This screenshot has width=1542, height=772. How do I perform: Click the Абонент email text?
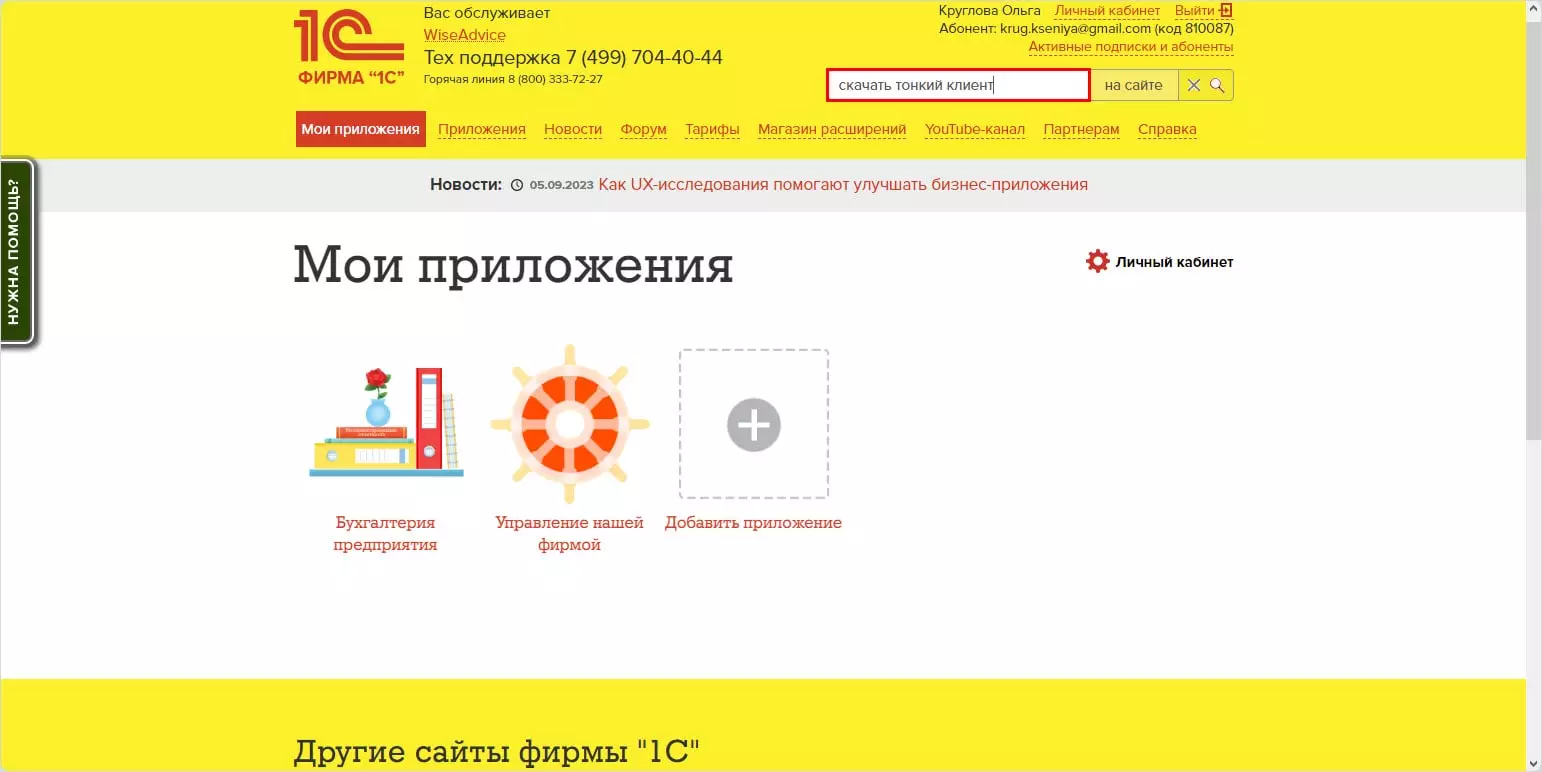tap(1086, 29)
